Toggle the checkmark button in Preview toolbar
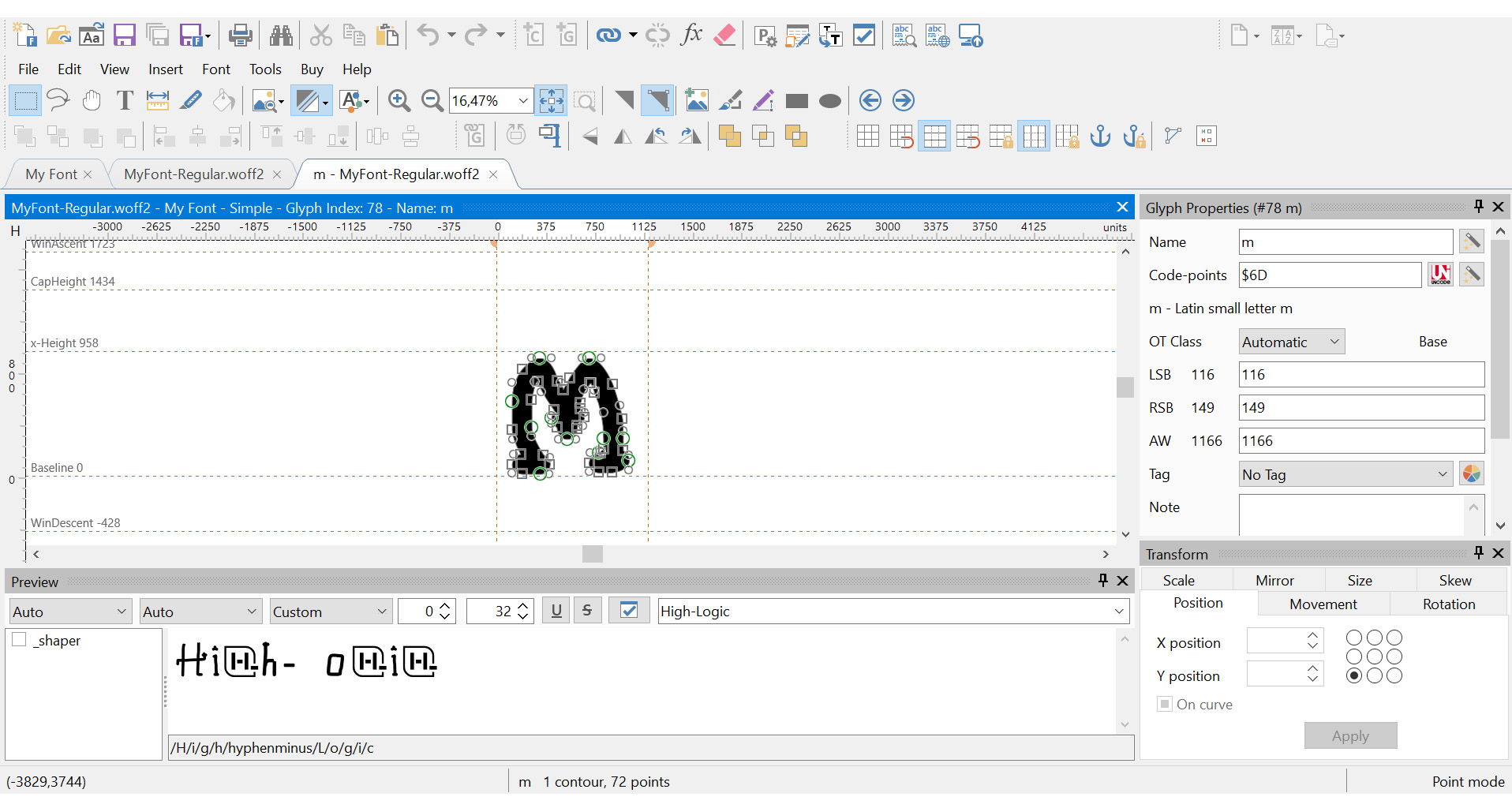 [629, 611]
